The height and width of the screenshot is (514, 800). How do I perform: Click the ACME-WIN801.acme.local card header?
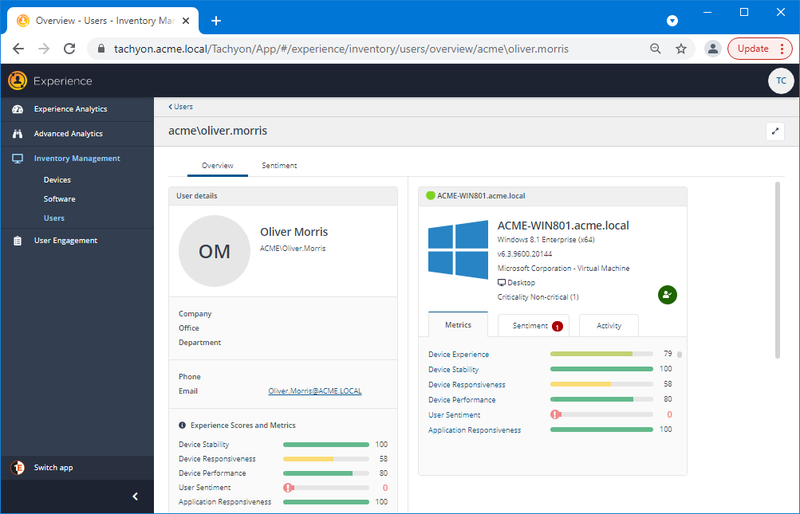pyautogui.click(x=553, y=196)
